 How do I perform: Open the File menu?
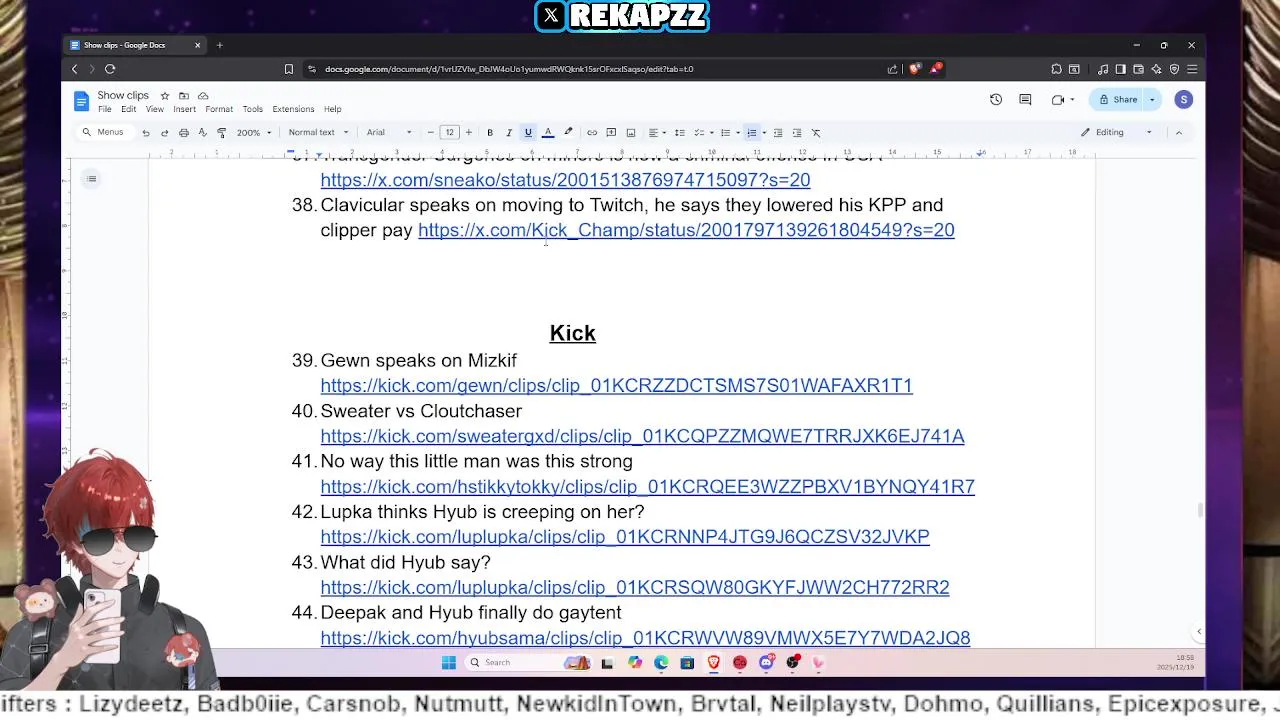pyautogui.click(x=105, y=109)
